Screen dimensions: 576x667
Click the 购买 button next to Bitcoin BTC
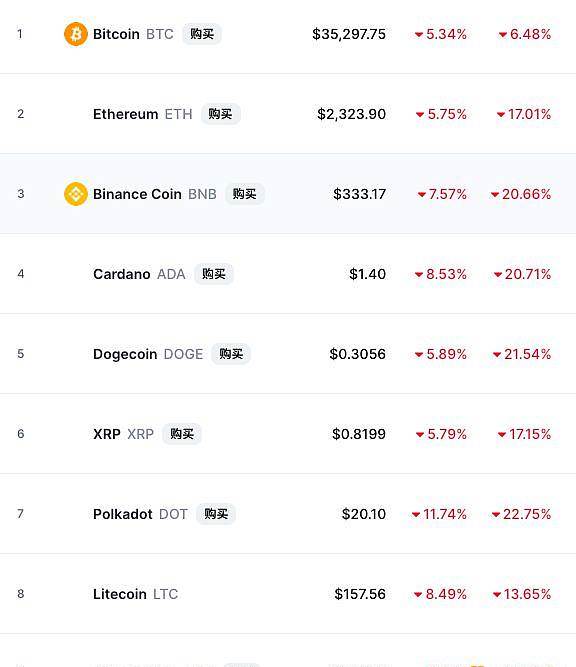tap(202, 34)
